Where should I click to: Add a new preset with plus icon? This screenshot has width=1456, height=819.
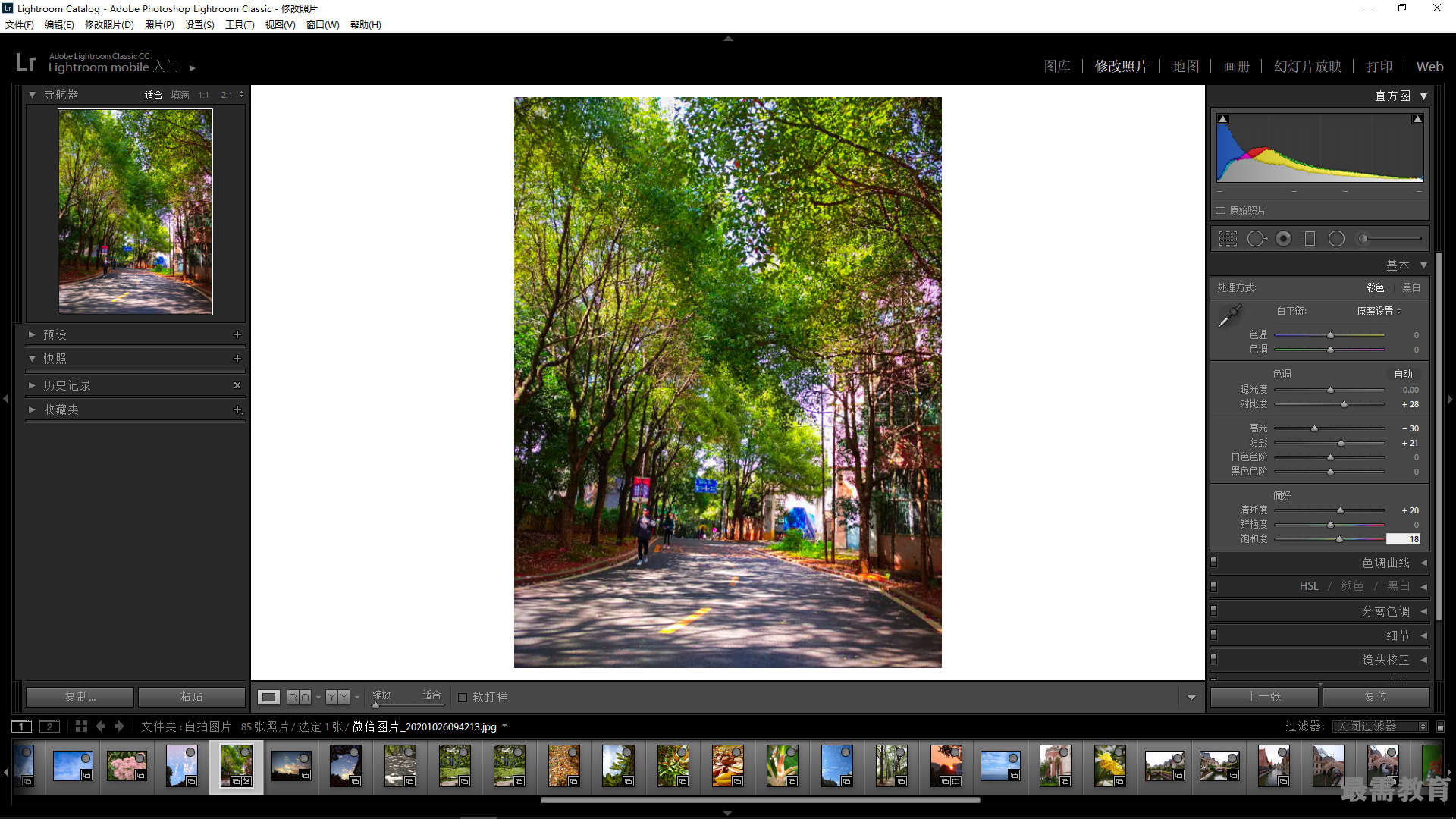(x=237, y=334)
